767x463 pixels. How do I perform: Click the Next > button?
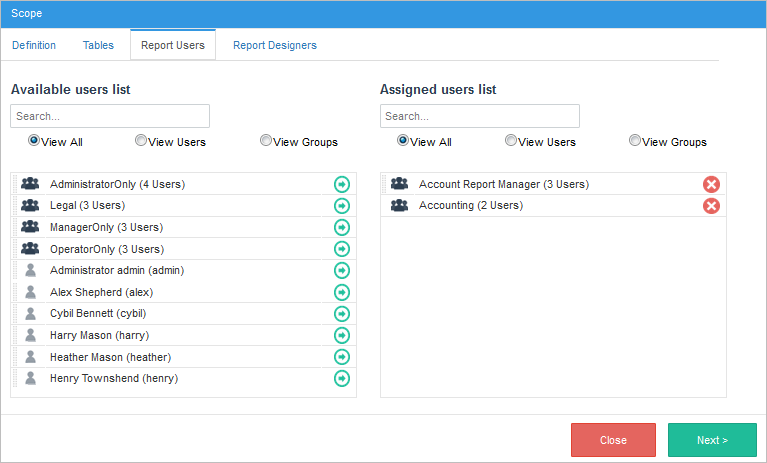click(712, 440)
